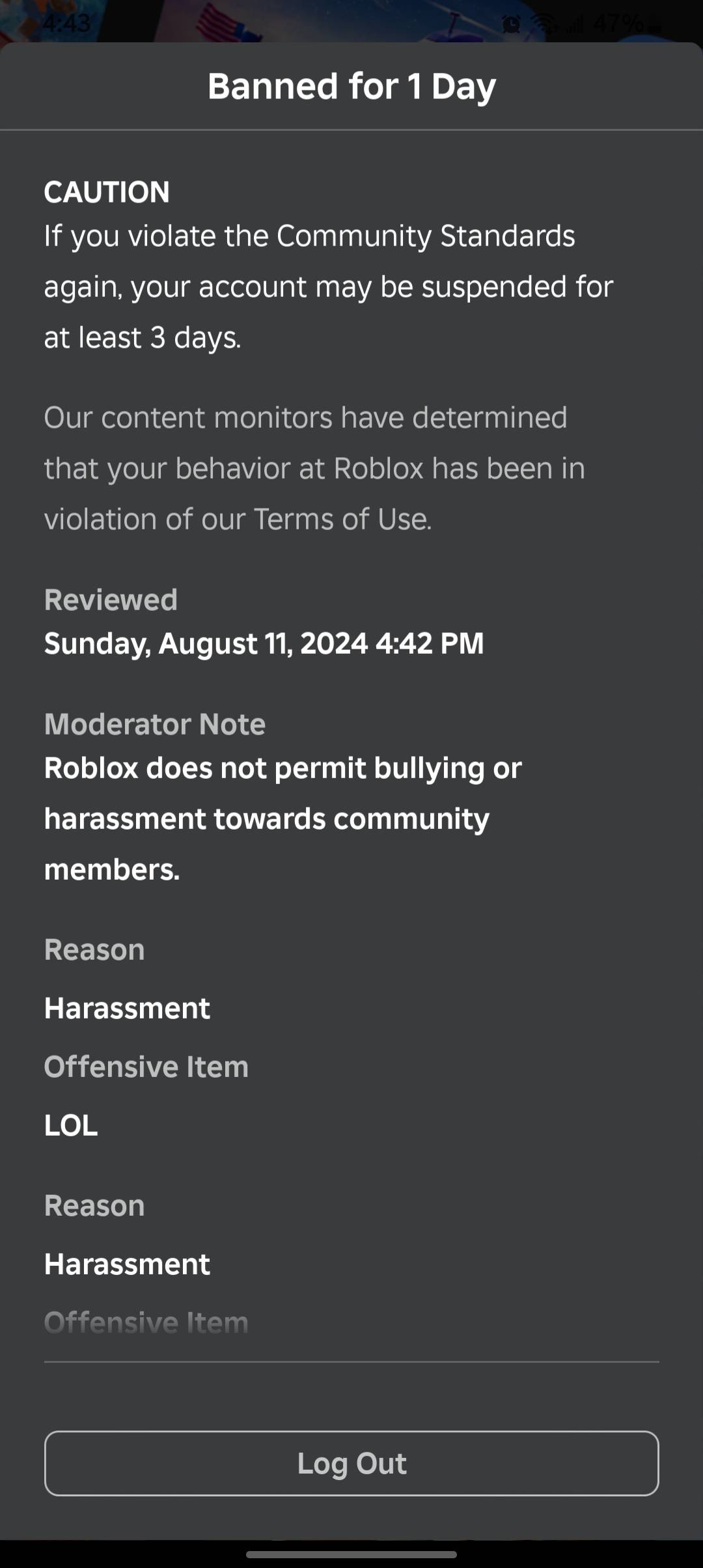Tap the Terms of Use violation paragraph
This screenshot has height=1568, width=703.
pos(314,468)
